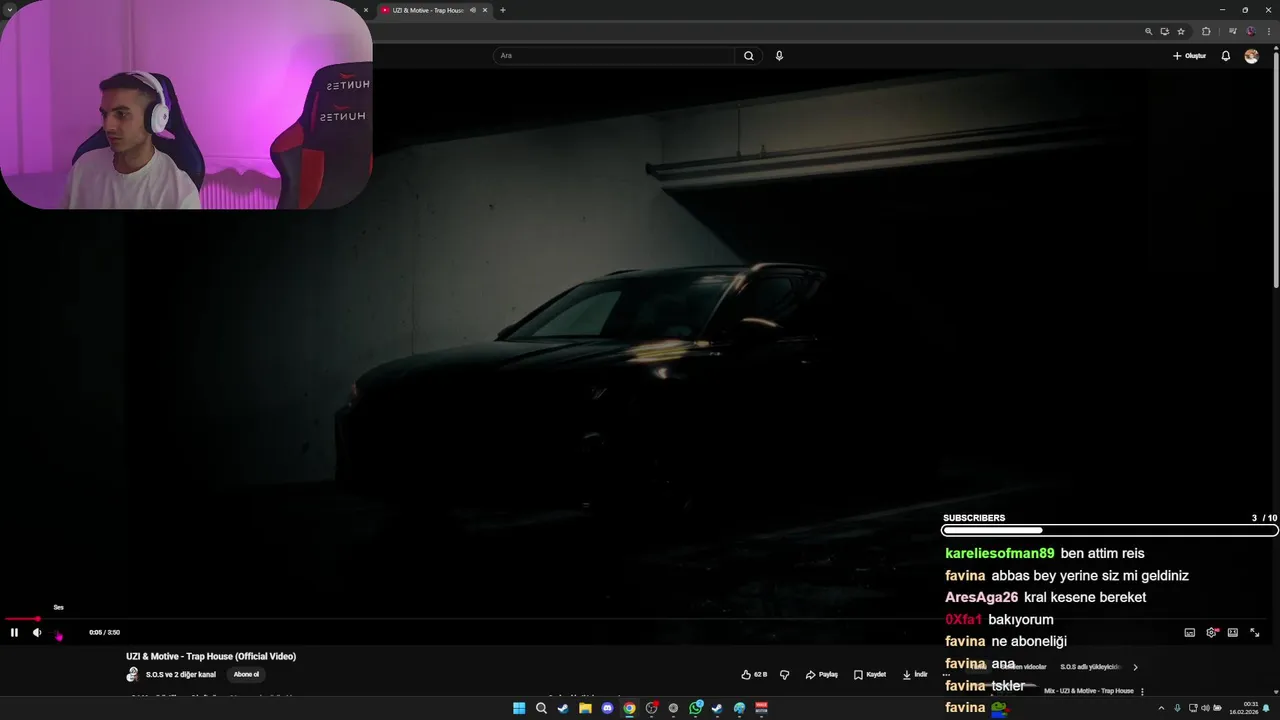Screen dimensions: 1280x720
Task: Click the 'Kaydet' save button
Action: click(x=870, y=675)
